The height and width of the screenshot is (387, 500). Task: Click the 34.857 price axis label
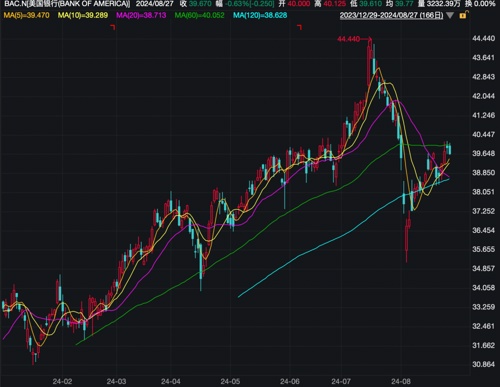point(483,268)
